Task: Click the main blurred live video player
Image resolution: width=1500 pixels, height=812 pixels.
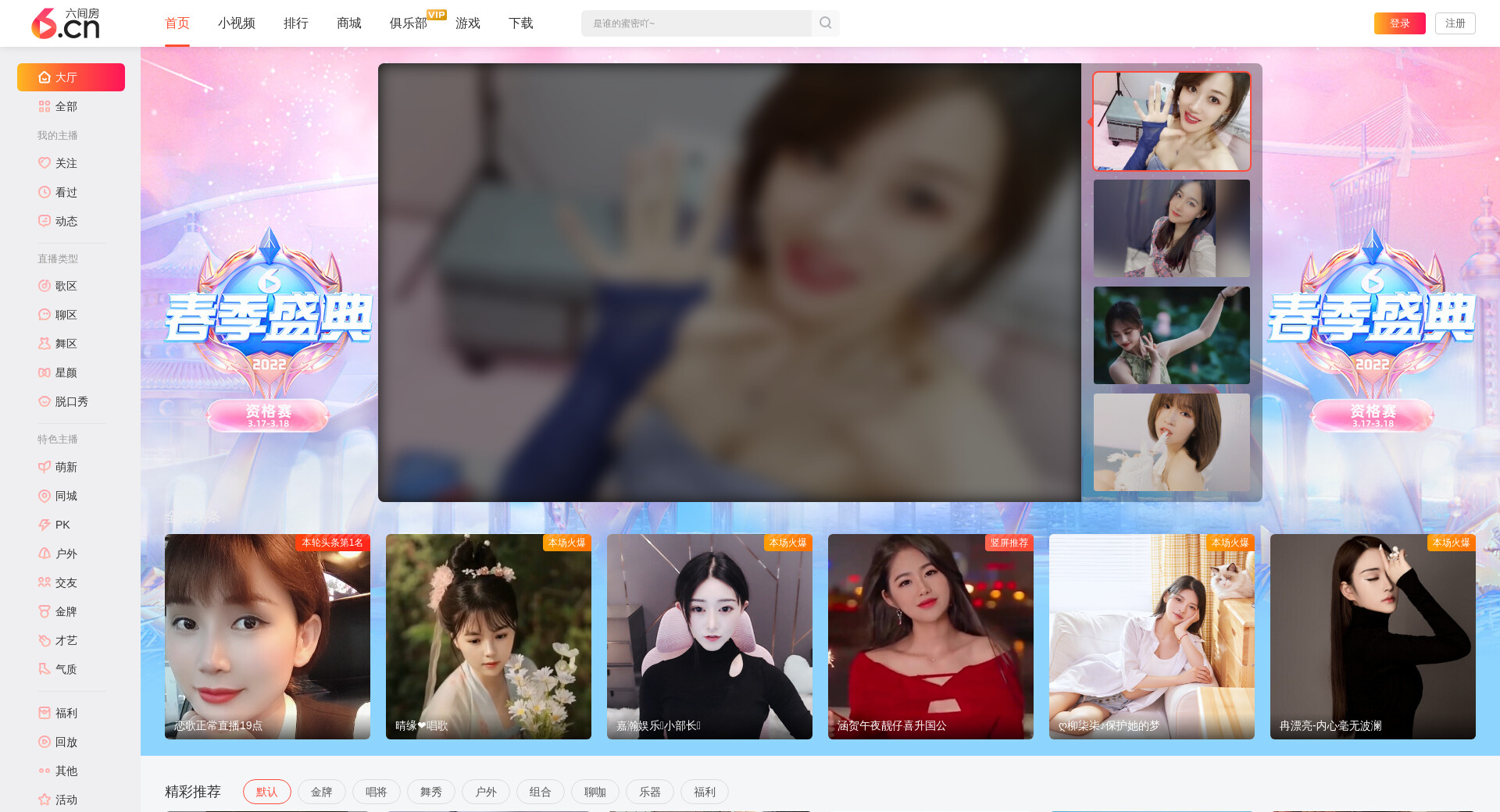Action: (730, 283)
